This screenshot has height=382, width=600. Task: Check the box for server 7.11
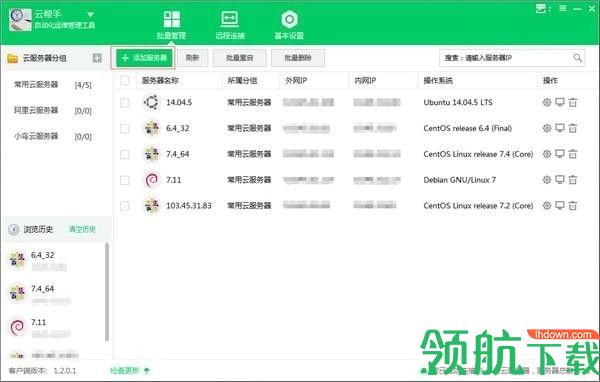[x=125, y=180]
